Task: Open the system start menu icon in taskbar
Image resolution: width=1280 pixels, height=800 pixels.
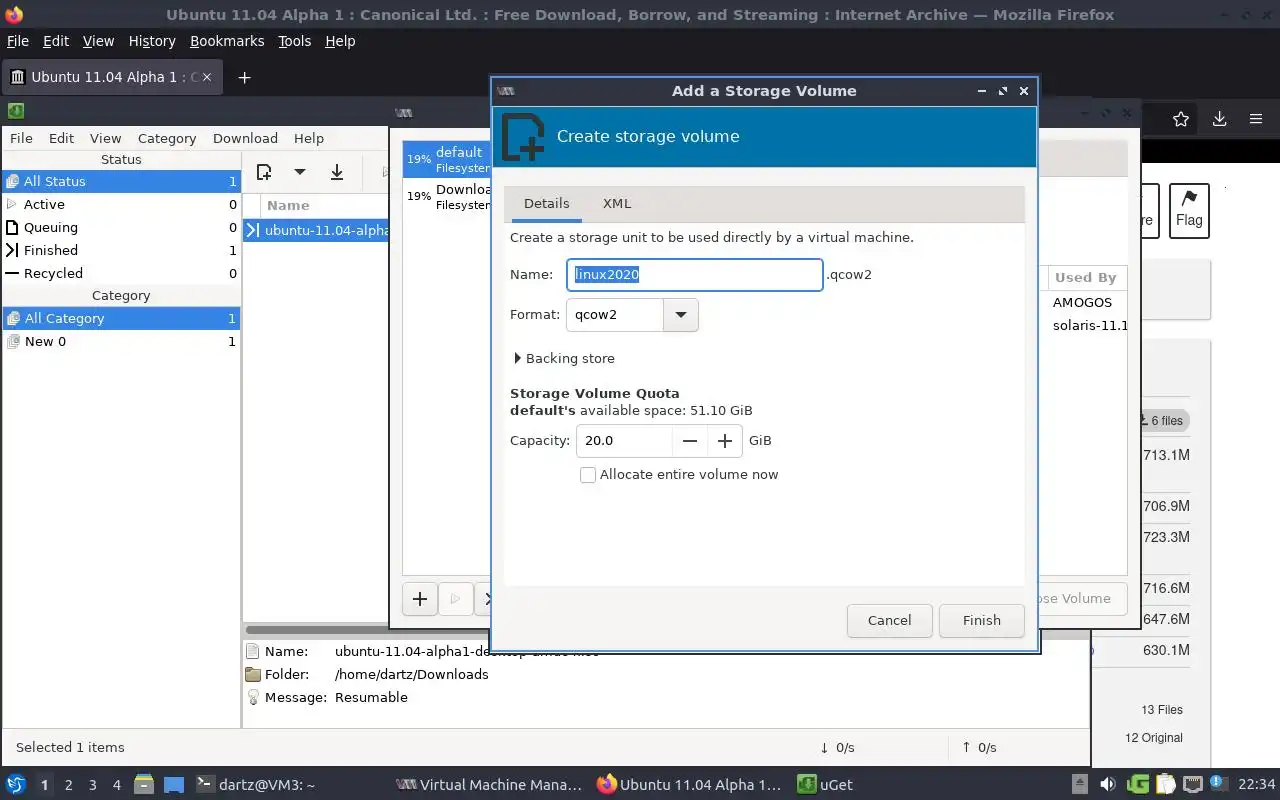Action: [x=15, y=784]
